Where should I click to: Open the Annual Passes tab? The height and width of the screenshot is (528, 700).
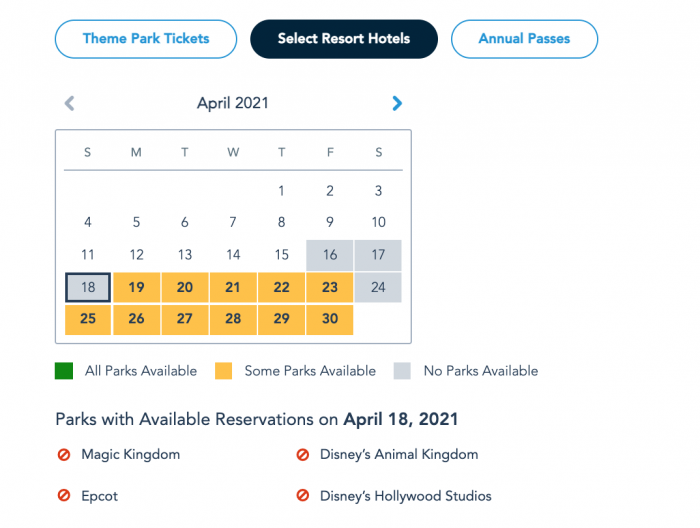coord(524,39)
